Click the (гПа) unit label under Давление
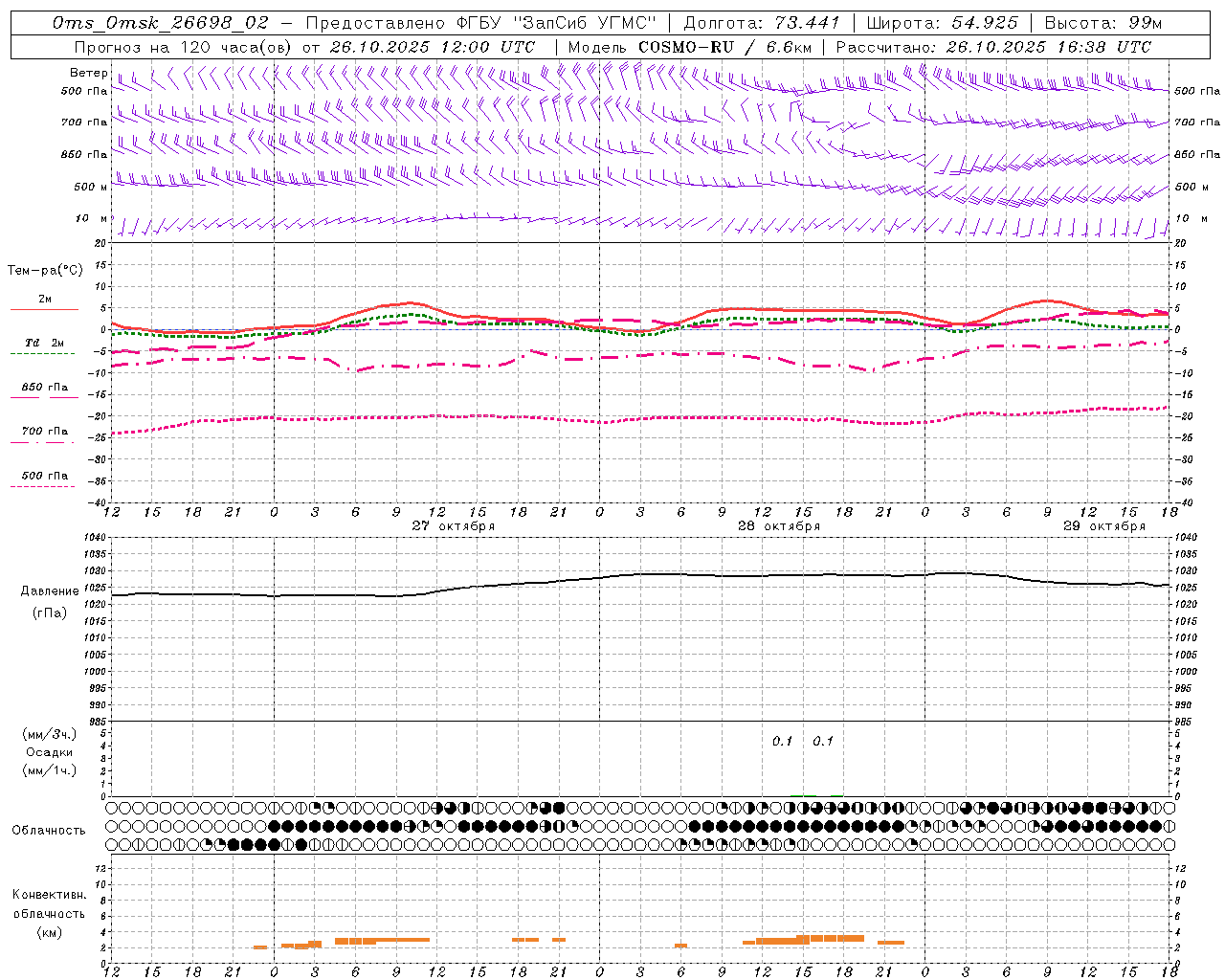This screenshot has height=980, width=1225. (50, 612)
